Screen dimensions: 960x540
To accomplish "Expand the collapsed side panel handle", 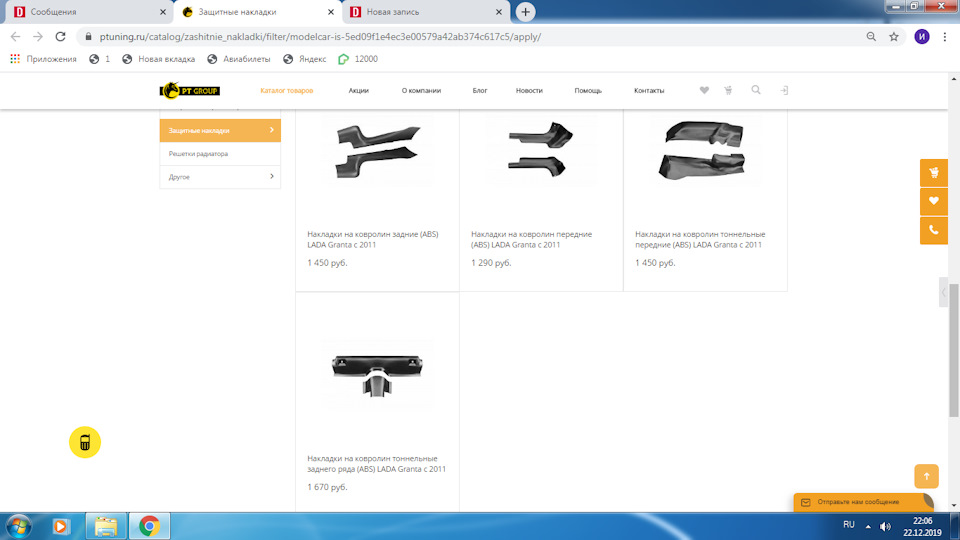I will click(943, 293).
